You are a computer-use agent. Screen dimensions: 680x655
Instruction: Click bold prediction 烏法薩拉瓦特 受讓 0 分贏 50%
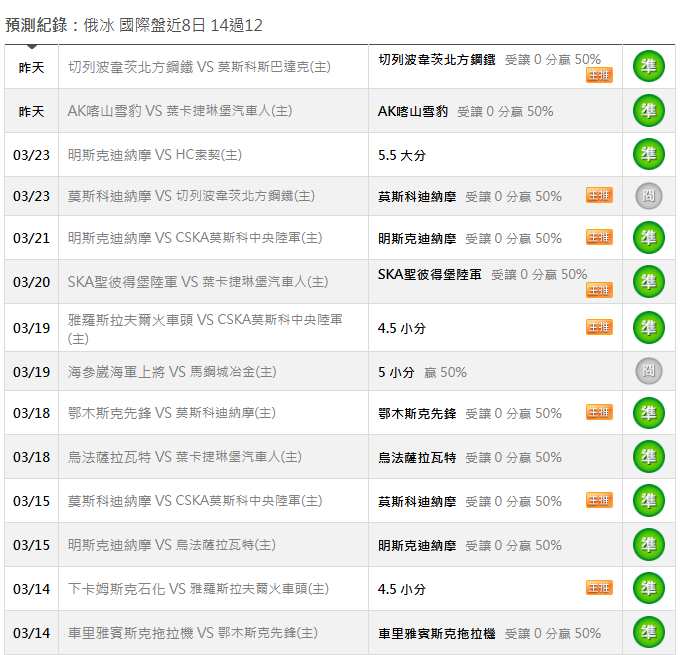tap(470, 458)
